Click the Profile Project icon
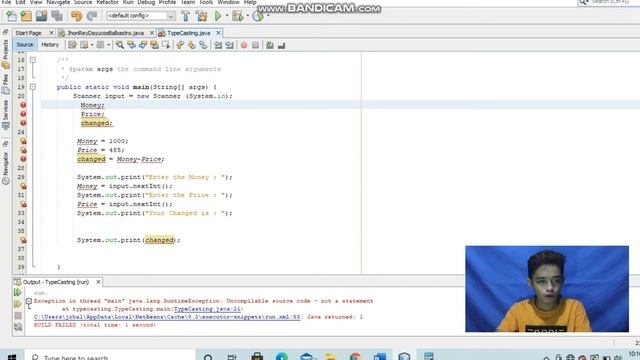Screen dimensions: 640x360 (258, 16)
